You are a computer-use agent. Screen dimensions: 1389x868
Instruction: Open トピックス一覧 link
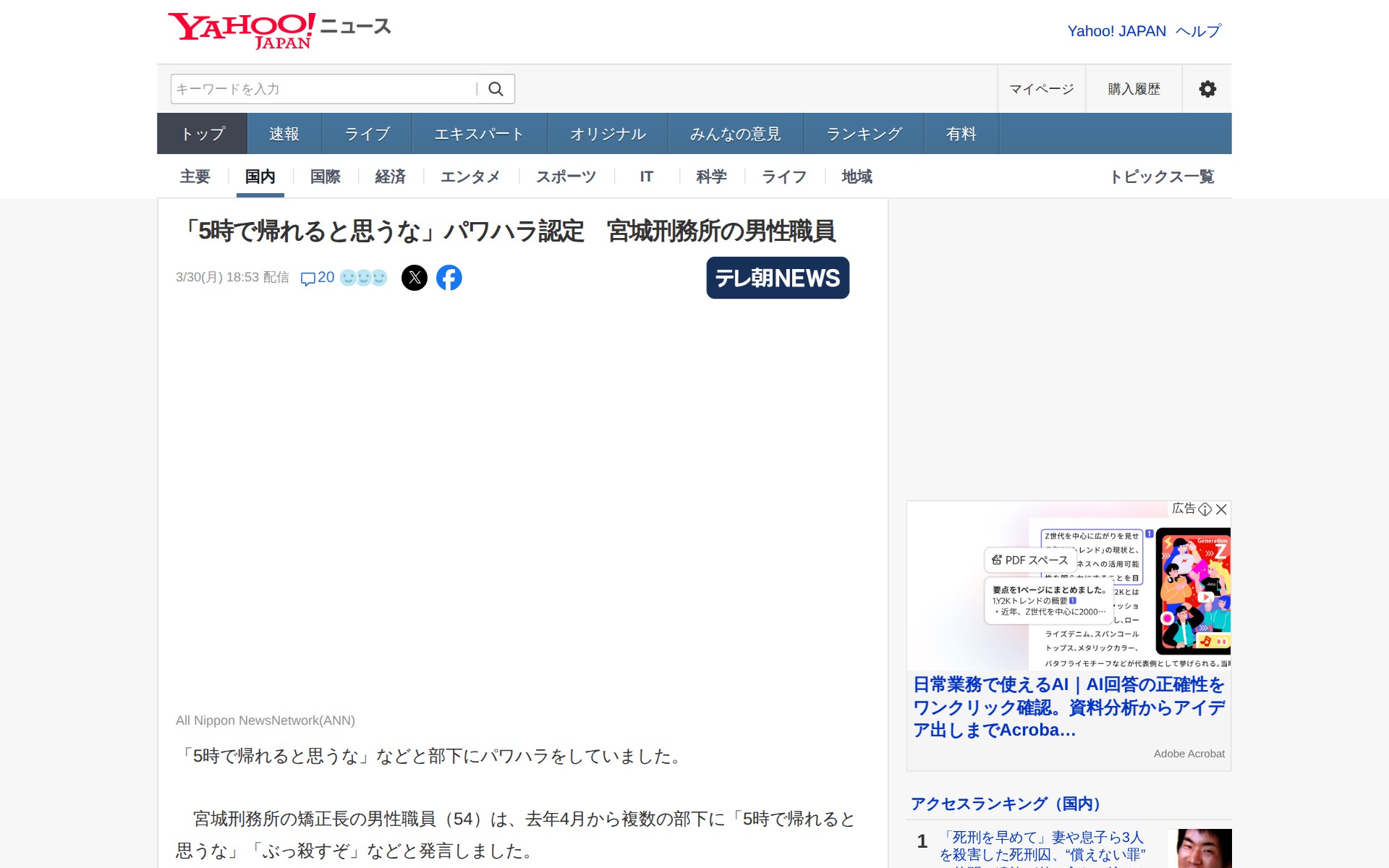(x=1162, y=176)
